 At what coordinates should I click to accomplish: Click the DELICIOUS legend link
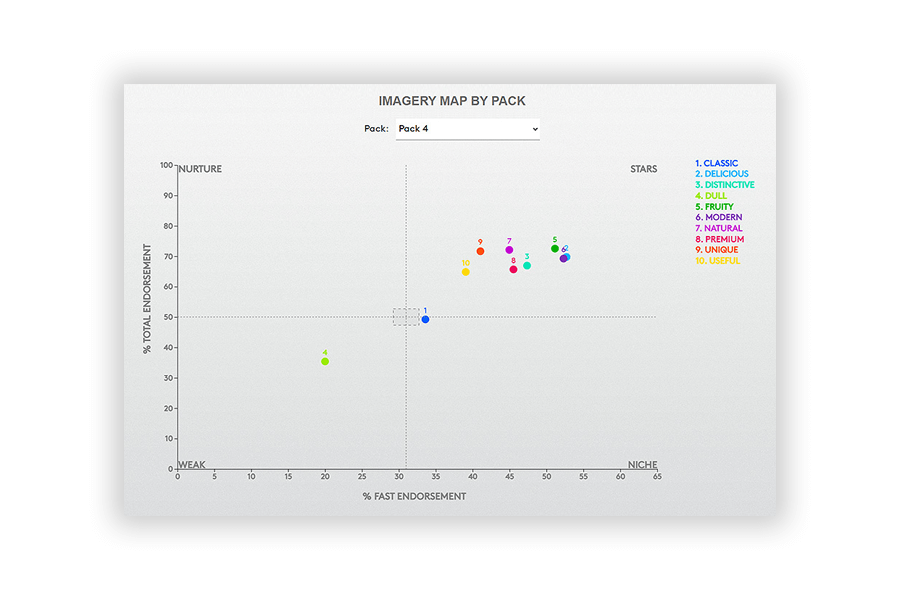tap(722, 174)
